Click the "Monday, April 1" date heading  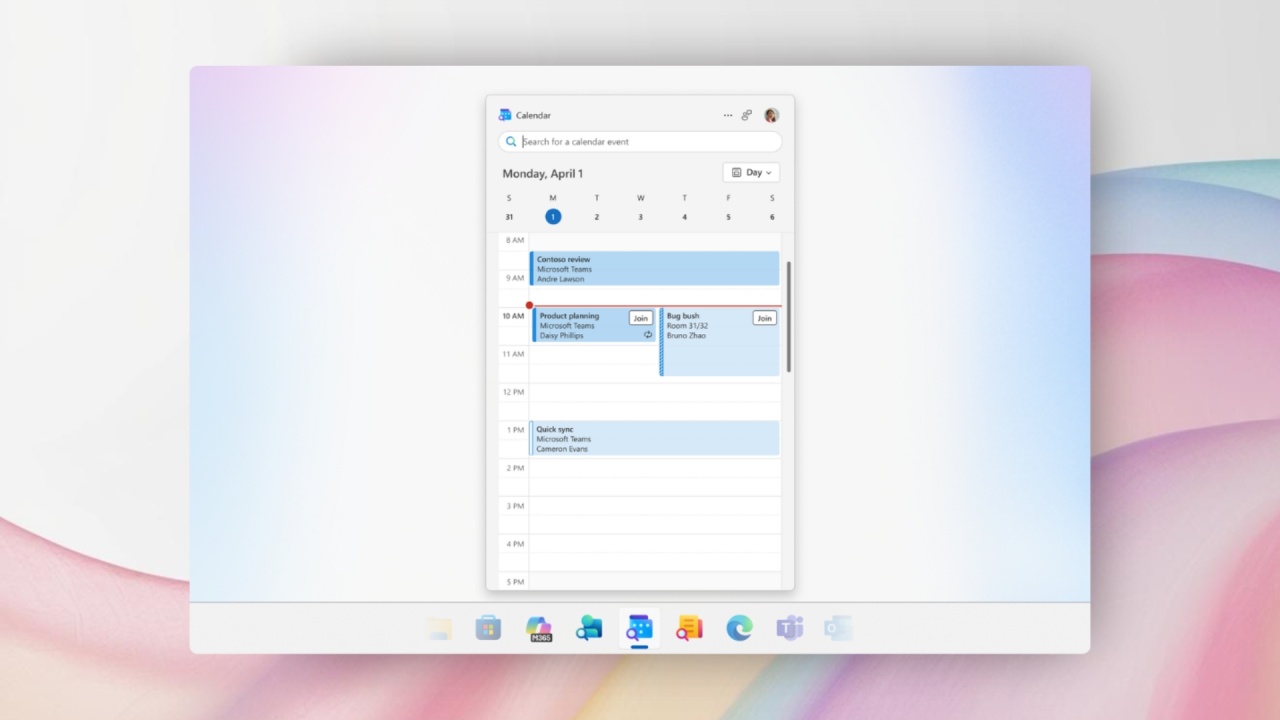click(543, 174)
